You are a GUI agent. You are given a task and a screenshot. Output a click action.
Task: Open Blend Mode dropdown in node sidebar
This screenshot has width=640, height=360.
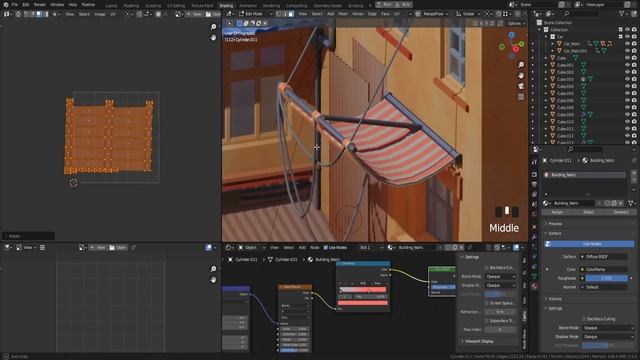click(x=500, y=276)
